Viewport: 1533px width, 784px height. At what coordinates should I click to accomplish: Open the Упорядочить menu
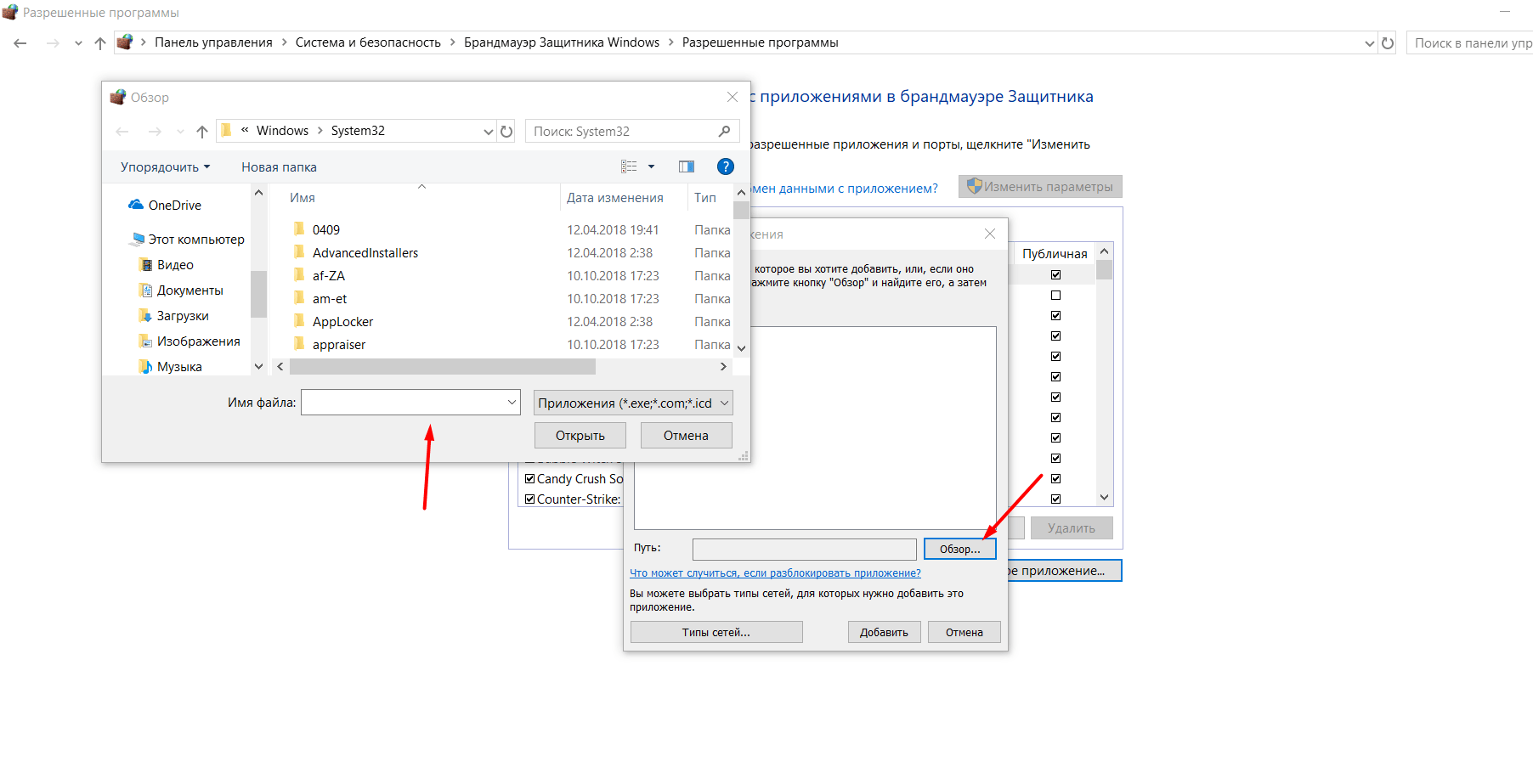point(165,167)
